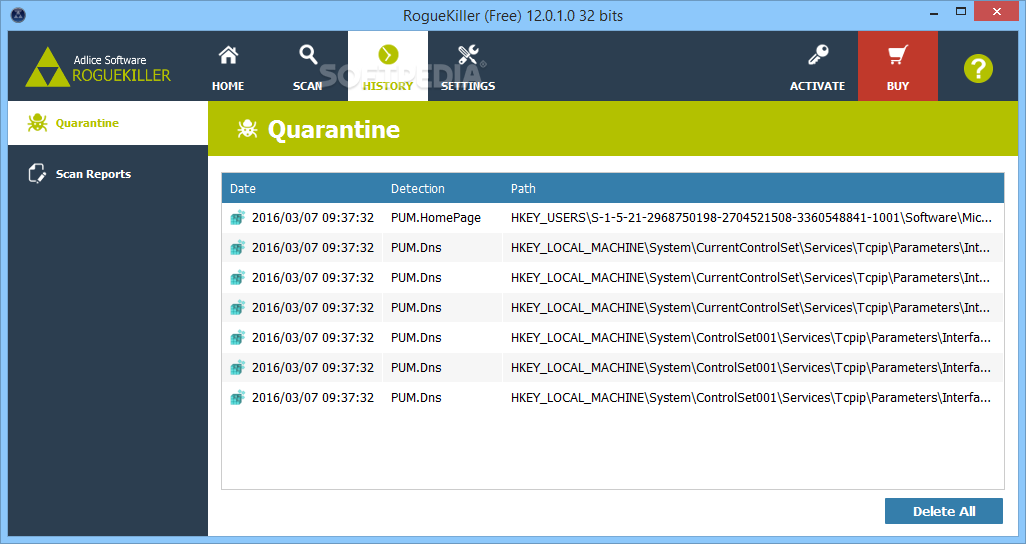Click the HOME label in toolbar
The image size is (1026, 544).
pyautogui.click(x=228, y=86)
